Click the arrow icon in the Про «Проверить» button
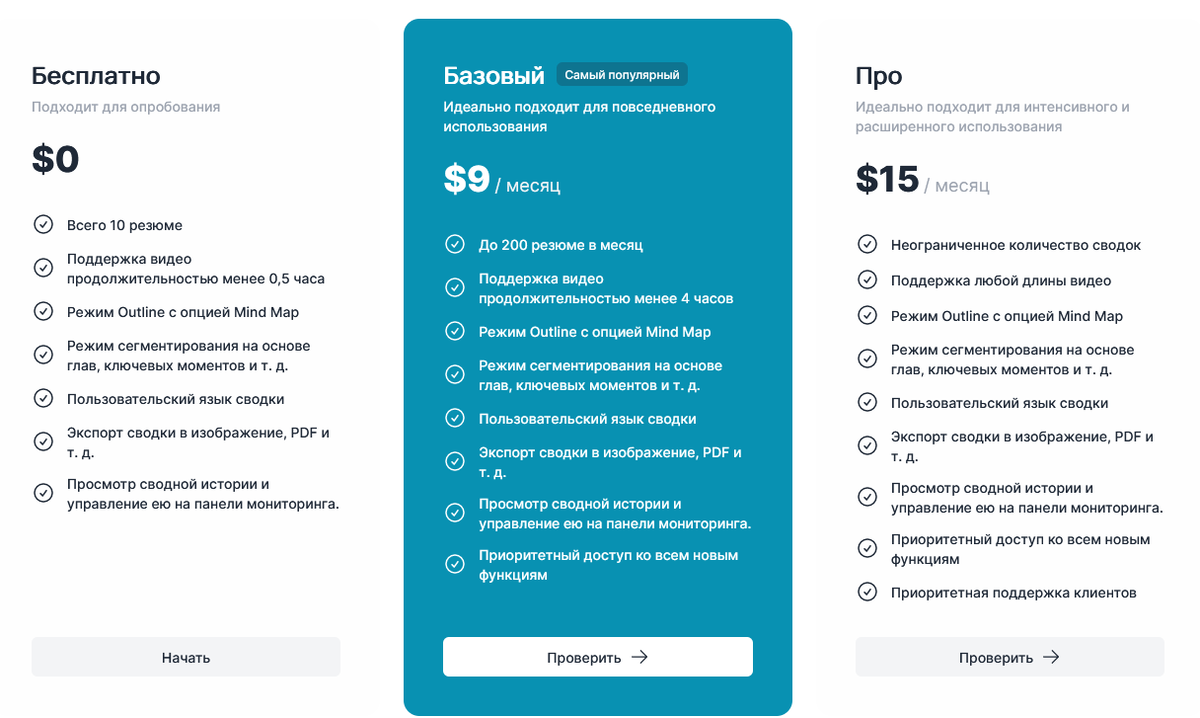Image resolution: width=1200 pixels, height=718 pixels. 1050,657
